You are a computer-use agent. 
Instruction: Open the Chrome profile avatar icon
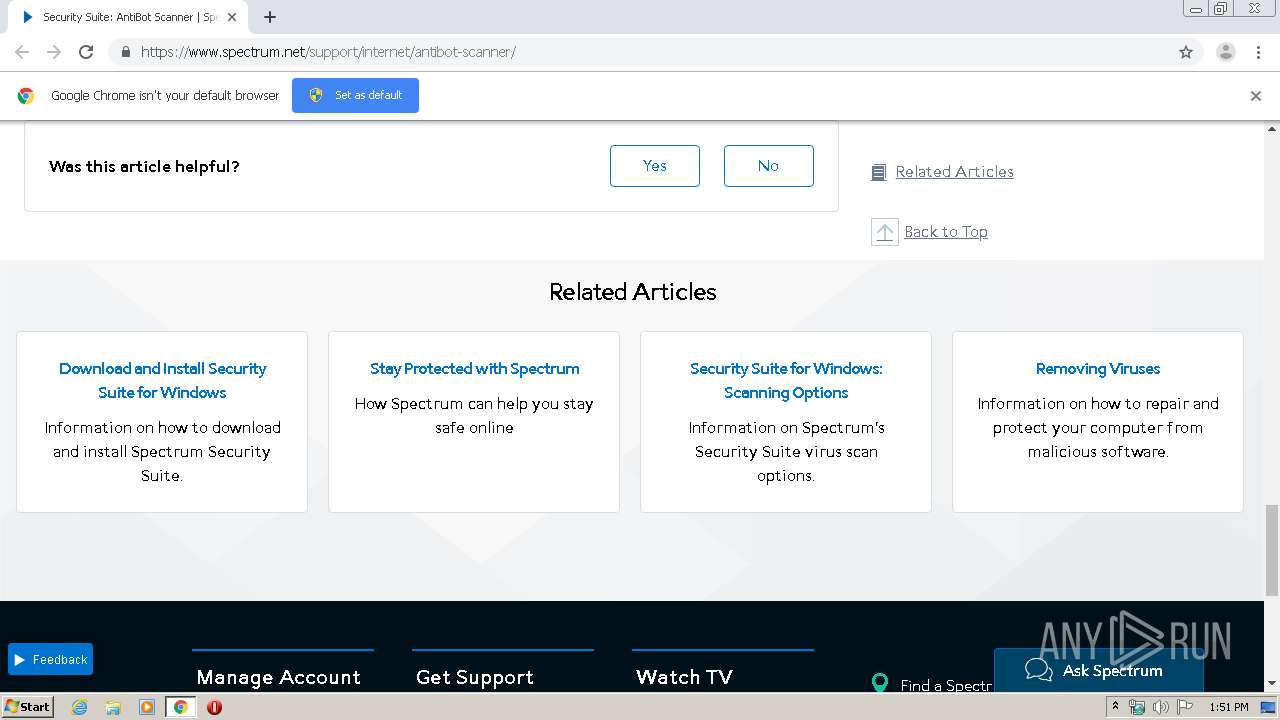pyautogui.click(x=1225, y=52)
